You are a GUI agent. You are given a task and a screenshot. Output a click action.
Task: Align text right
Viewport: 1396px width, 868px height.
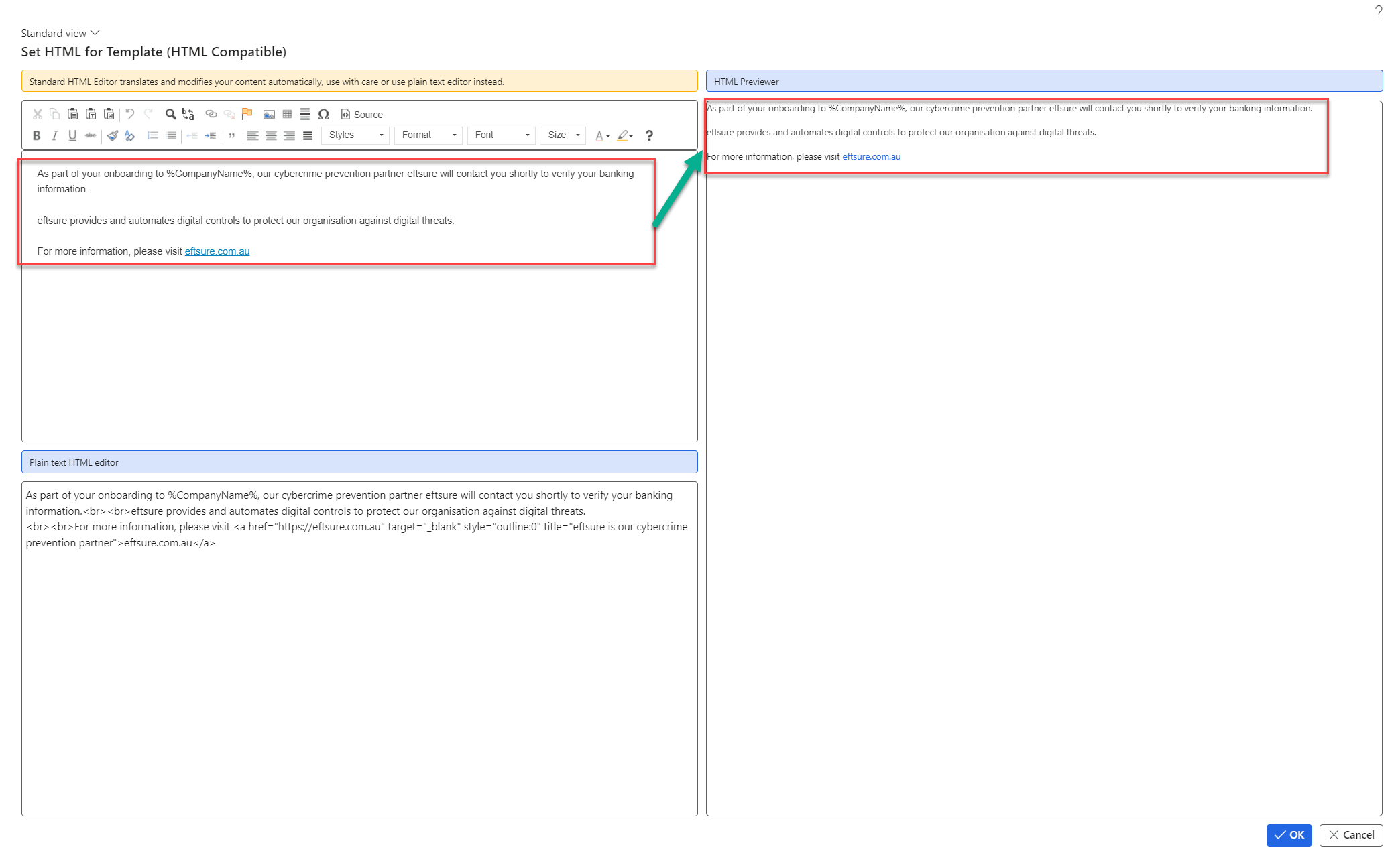(289, 135)
